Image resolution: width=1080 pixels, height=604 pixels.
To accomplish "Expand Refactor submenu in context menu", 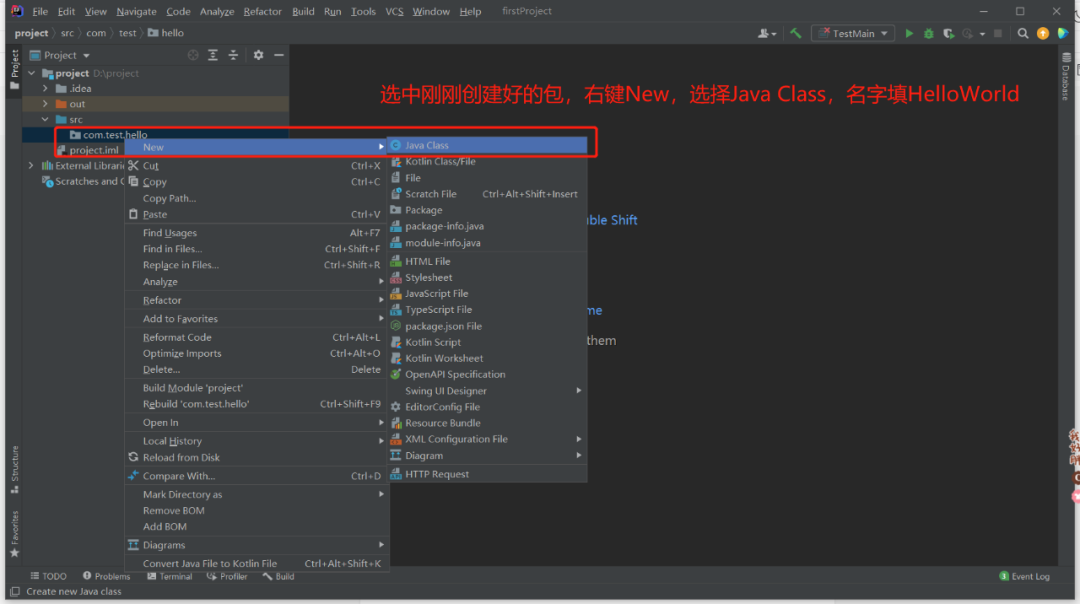I will coord(256,300).
